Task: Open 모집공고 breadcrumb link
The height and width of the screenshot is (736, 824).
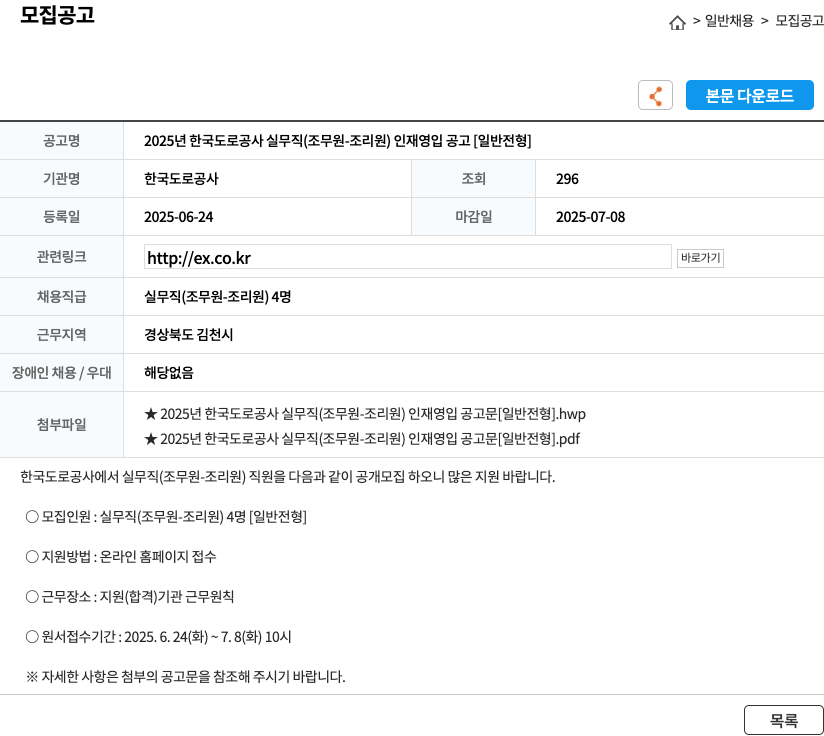Action: [799, 20]
